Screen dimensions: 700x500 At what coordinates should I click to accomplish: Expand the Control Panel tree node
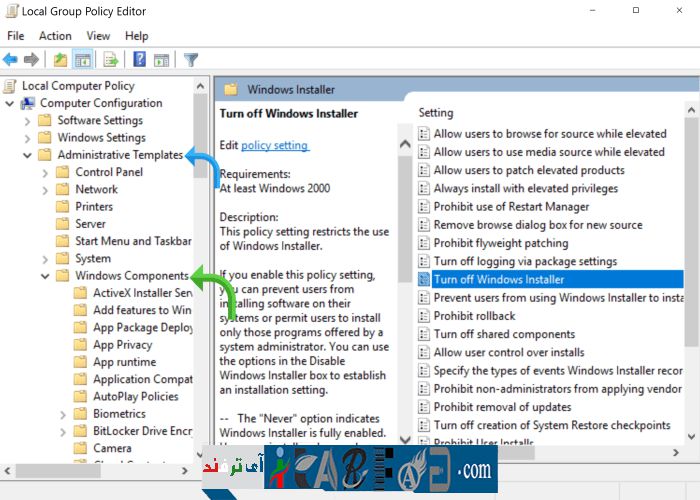coord(45,172)
